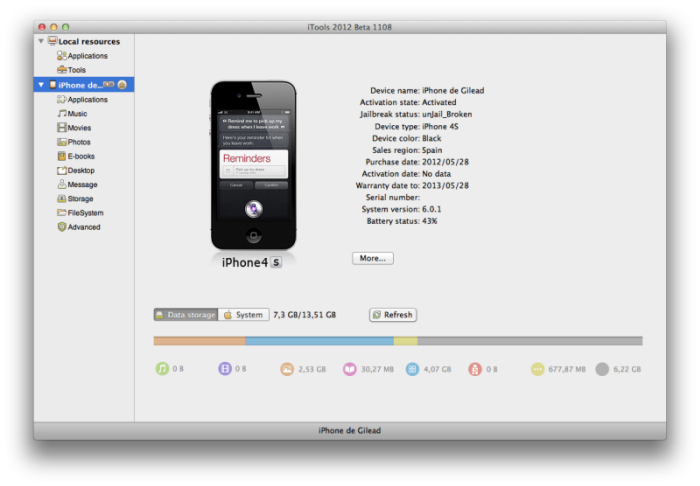The height and width of the screenshot is (486, 700).
Task: Click the Device name value iPhone de Gilead
Action: pyautogui.click(x=453, y=91)
